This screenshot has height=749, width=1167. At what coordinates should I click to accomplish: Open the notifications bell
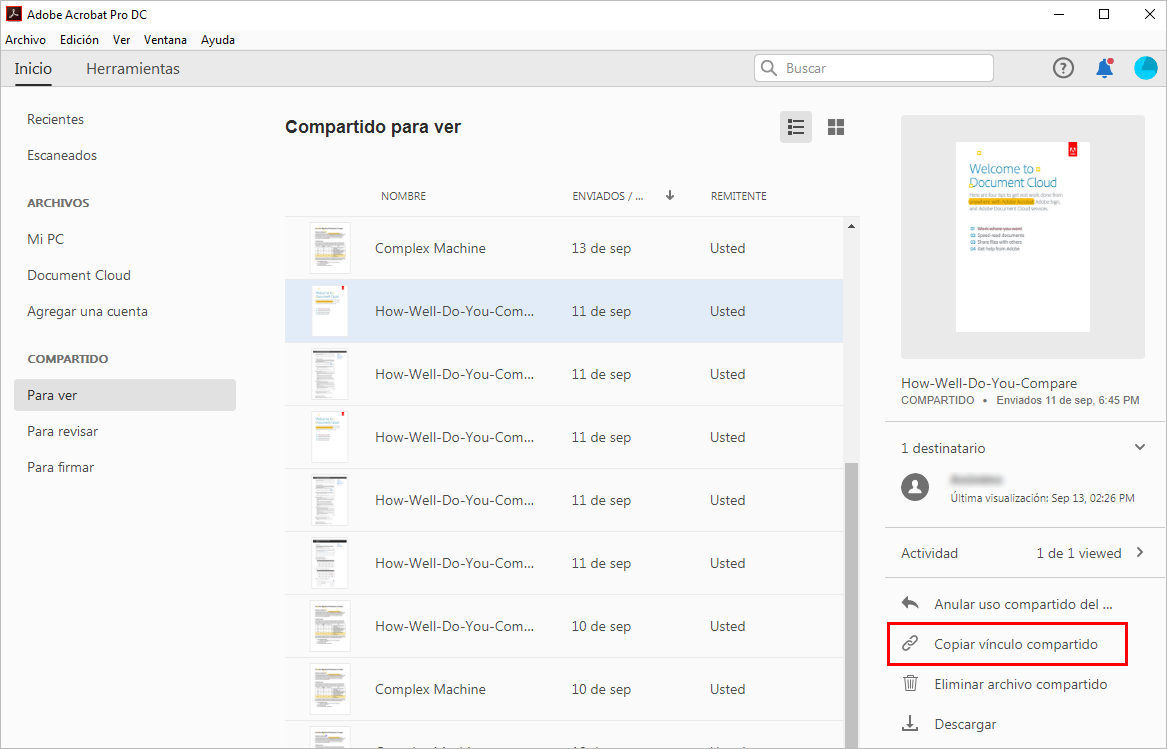tap(1104, 68)
